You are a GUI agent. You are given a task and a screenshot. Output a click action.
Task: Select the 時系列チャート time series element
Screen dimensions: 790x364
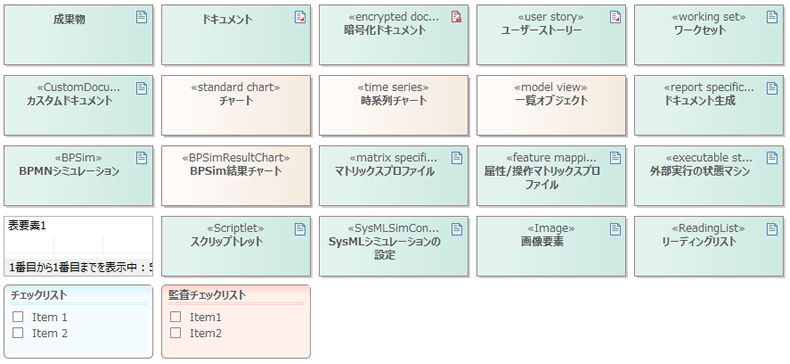393,105
